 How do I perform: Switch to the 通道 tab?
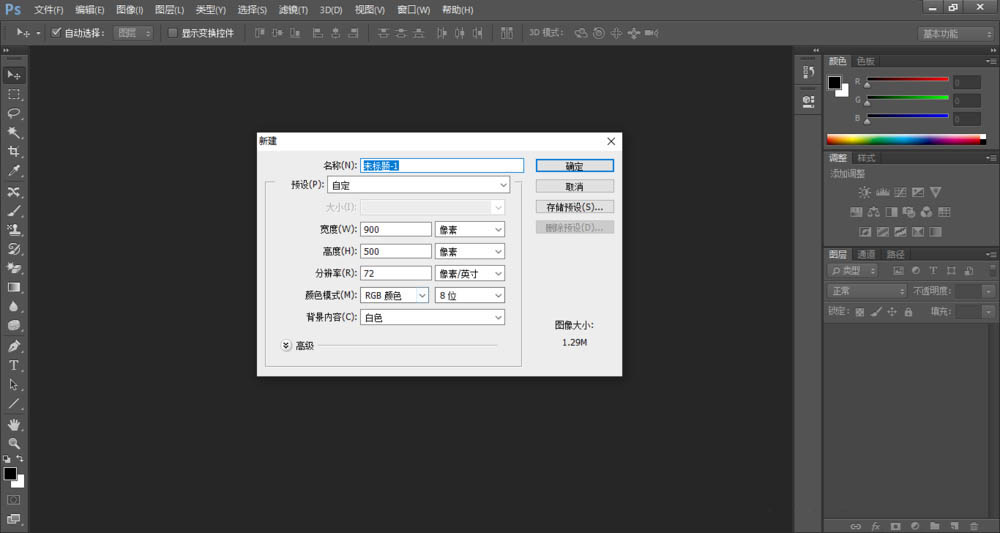pyautogui.click(x=865, y=254)
